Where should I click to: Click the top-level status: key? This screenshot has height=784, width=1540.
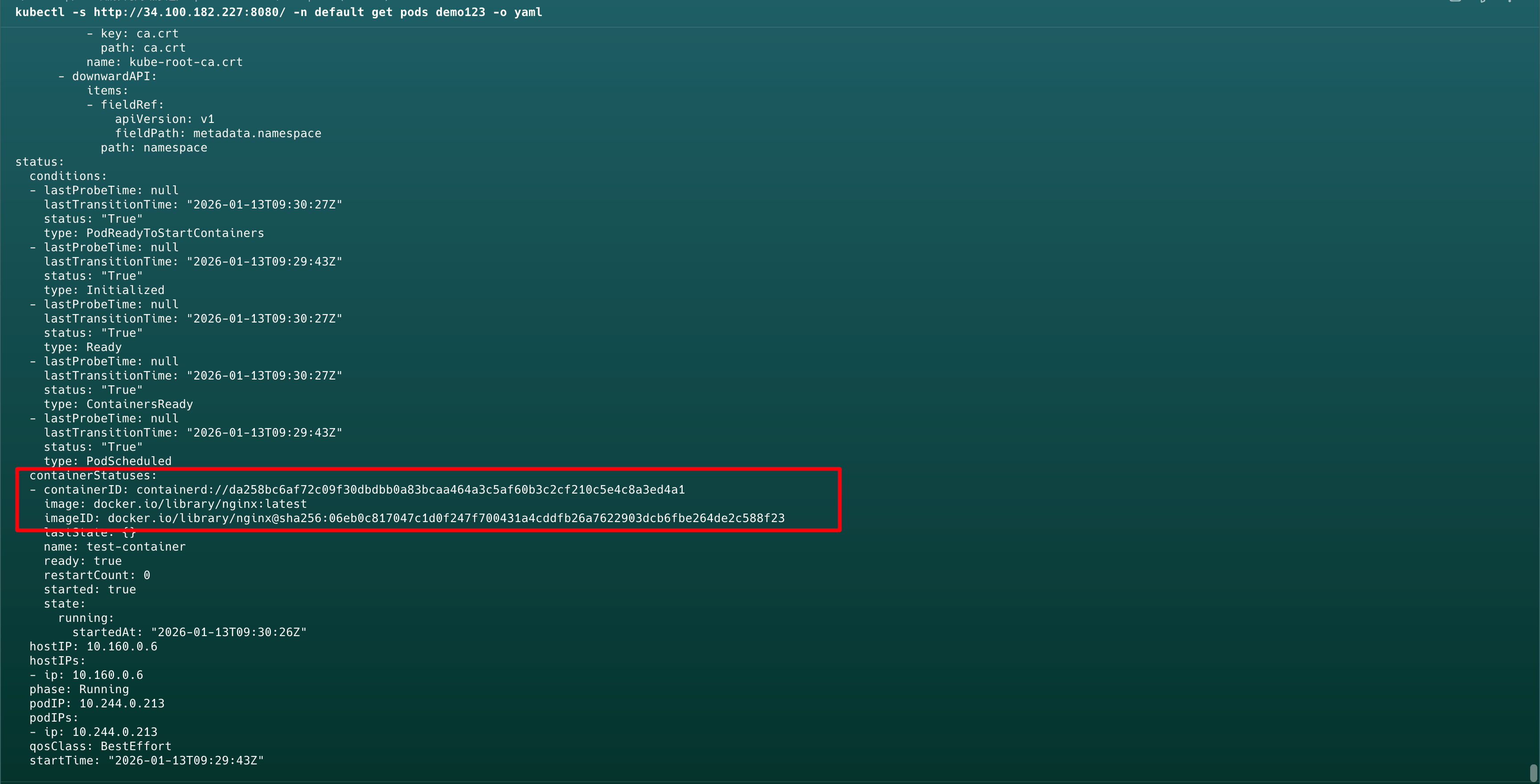pos(40,162)
